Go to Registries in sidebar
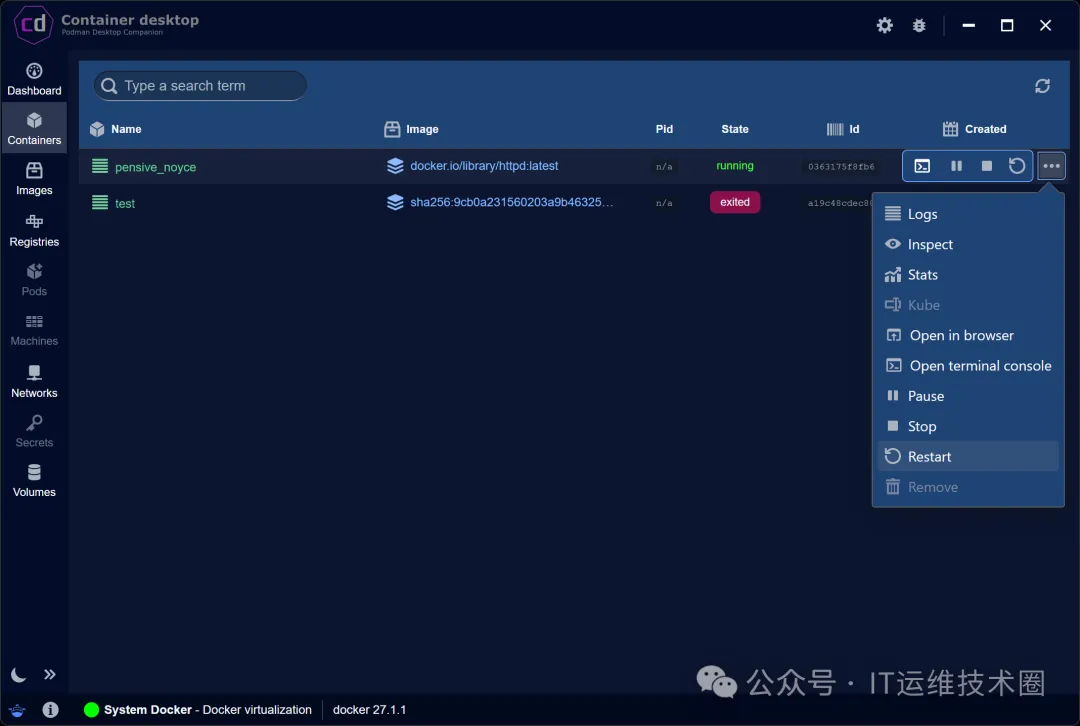The width and height of the screenshot is (1080, 726). (x=34, y=230)
